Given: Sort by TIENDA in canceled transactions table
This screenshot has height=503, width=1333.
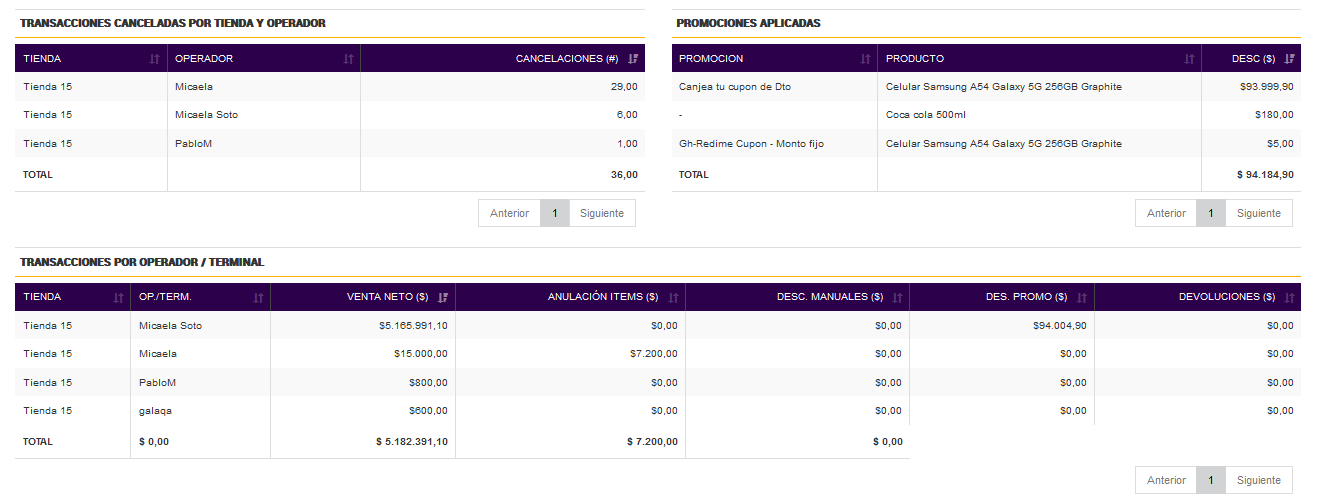Looking at the screenshot, I should pyautogui.click(x=154, y=59).
